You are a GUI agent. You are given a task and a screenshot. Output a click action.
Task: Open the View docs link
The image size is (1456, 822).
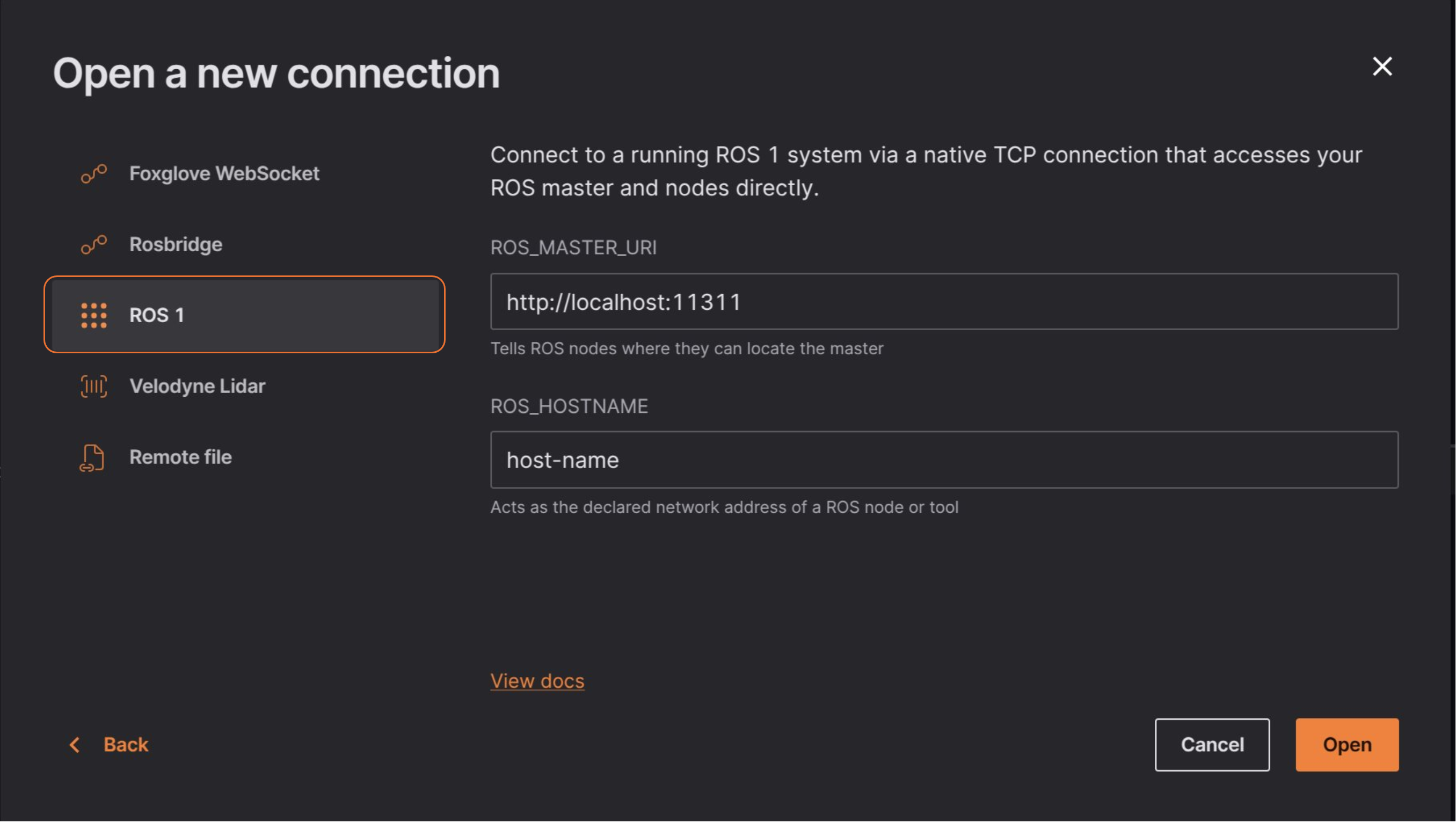(x=537, y=681)
